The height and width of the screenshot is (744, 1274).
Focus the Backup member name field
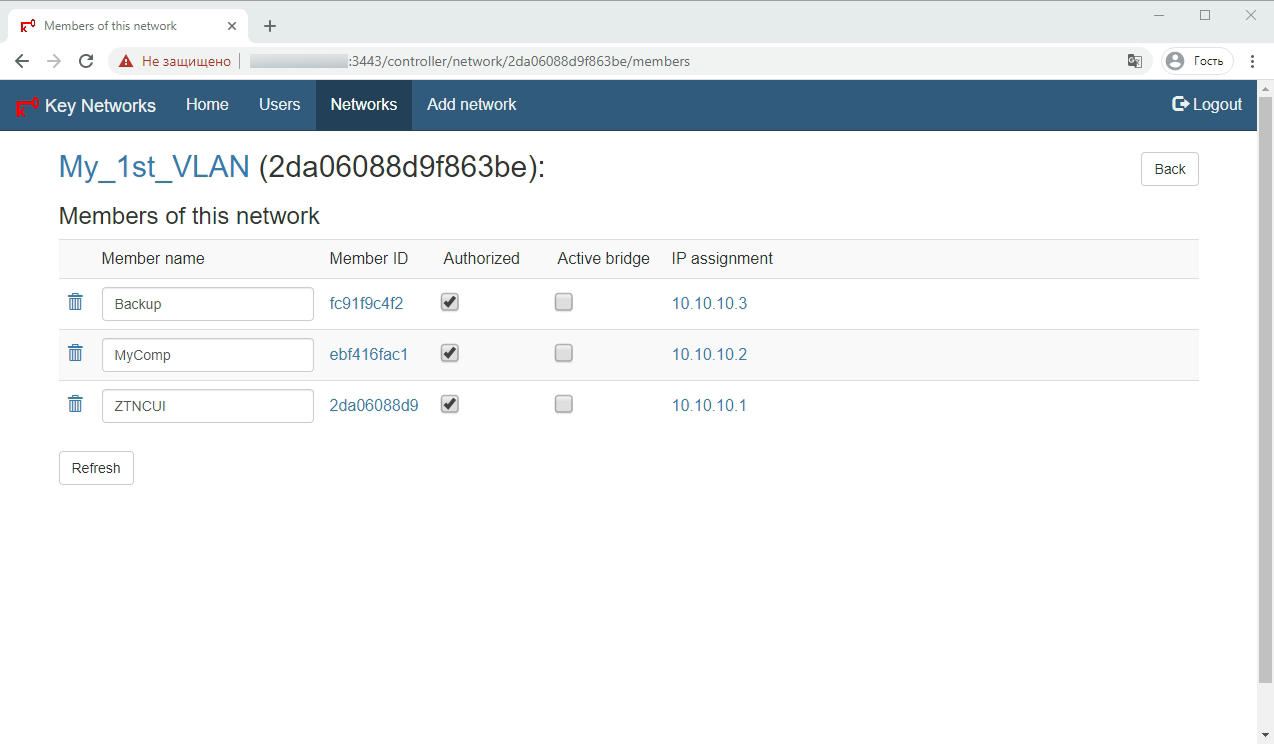(208, 304)
